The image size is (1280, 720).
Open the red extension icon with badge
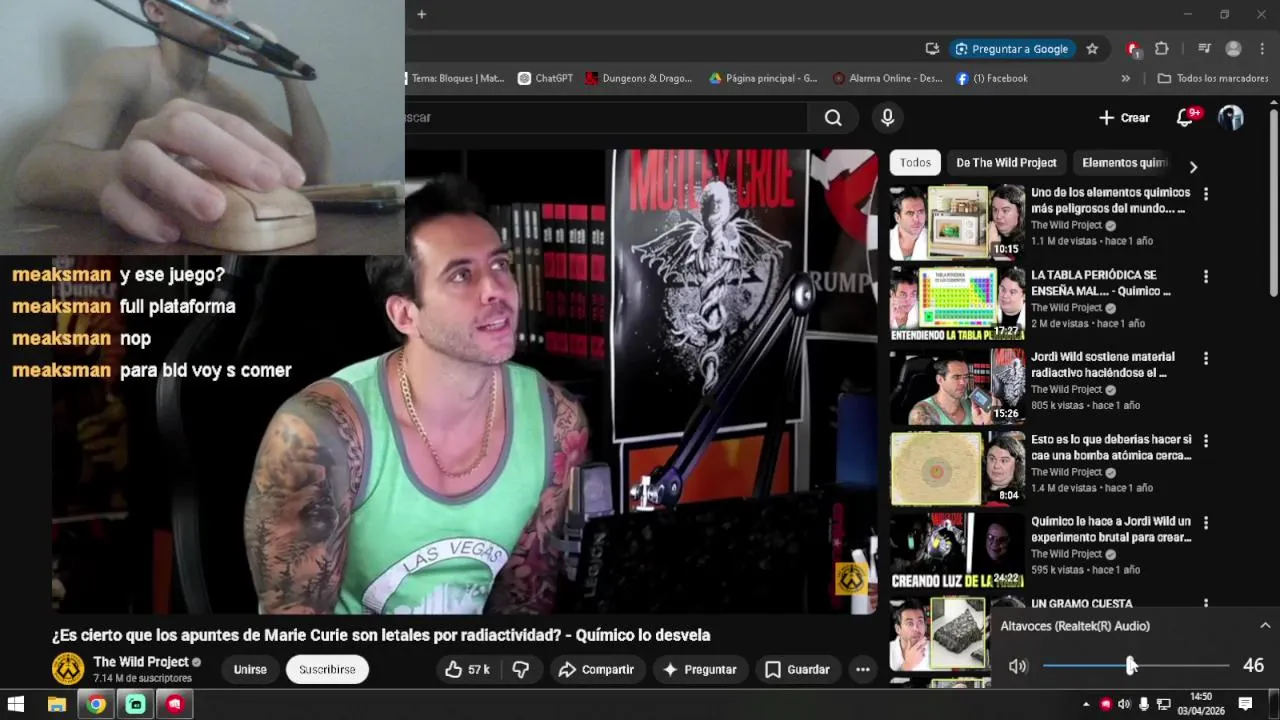pos(1133,48)
